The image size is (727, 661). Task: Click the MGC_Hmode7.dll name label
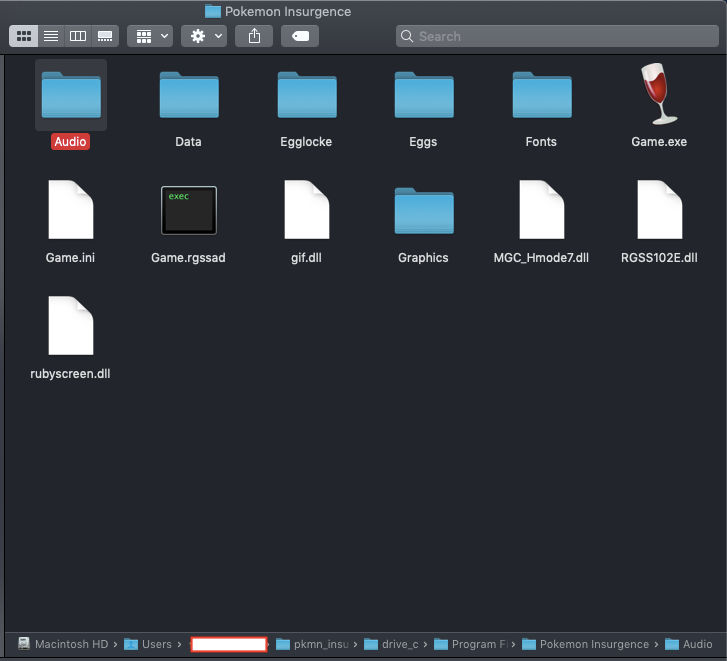pyautogui.click(x=541, y=258)
